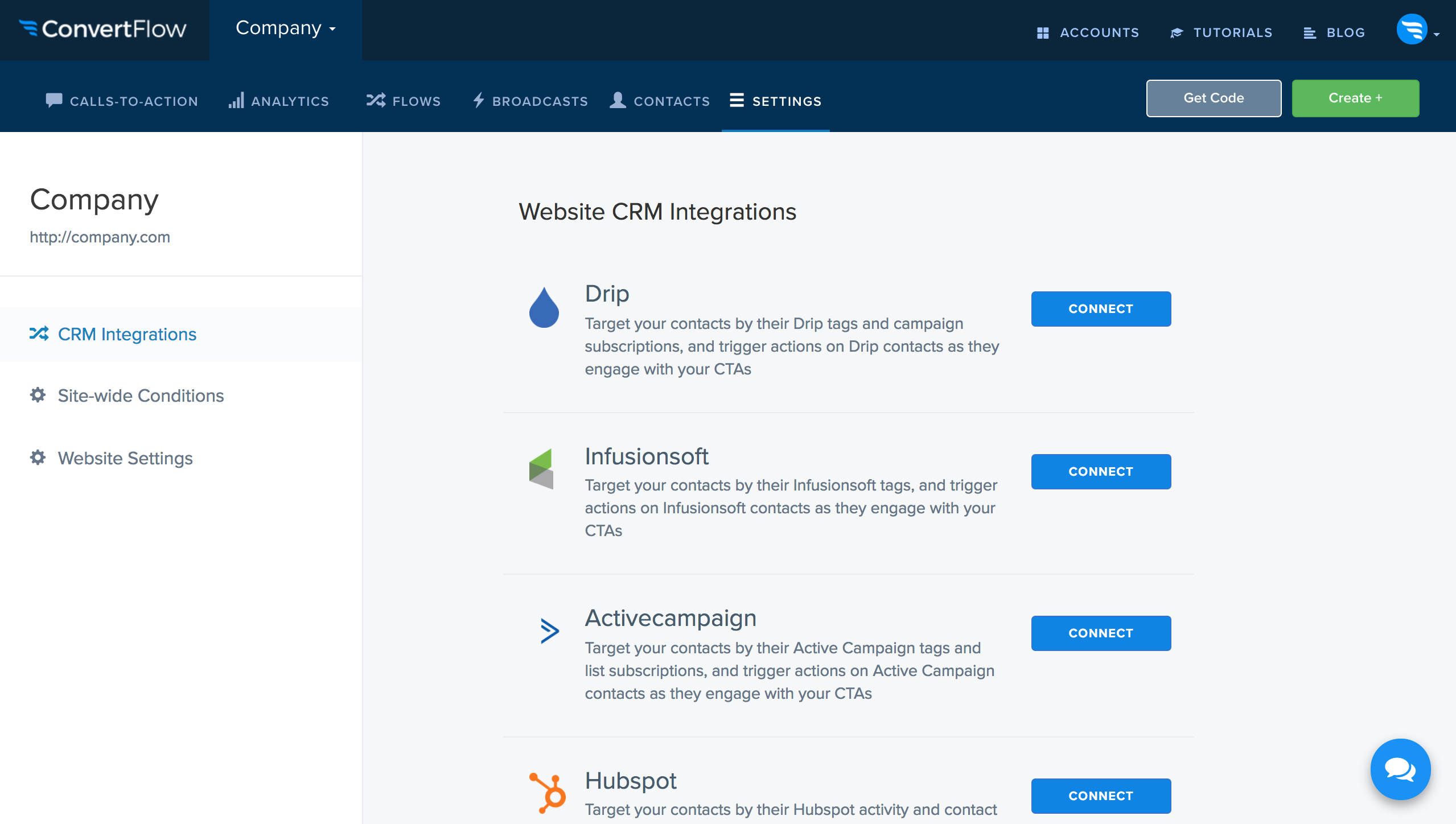Click the Blog lines icon

1310,33
